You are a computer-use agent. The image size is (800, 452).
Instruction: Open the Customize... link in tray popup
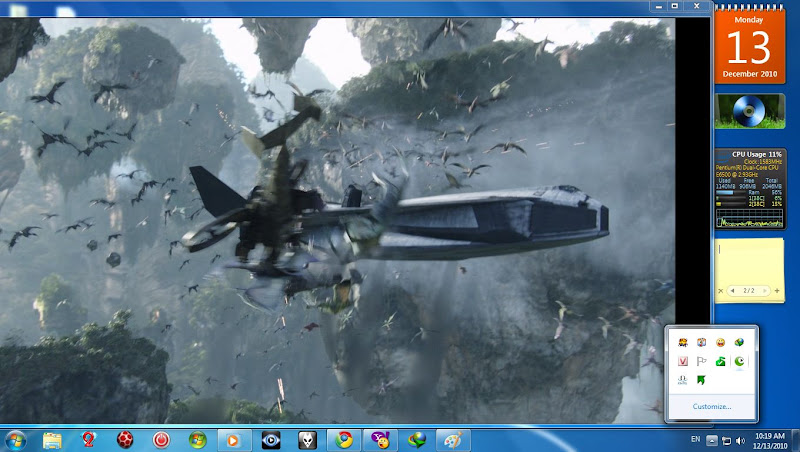click(712, 407)
